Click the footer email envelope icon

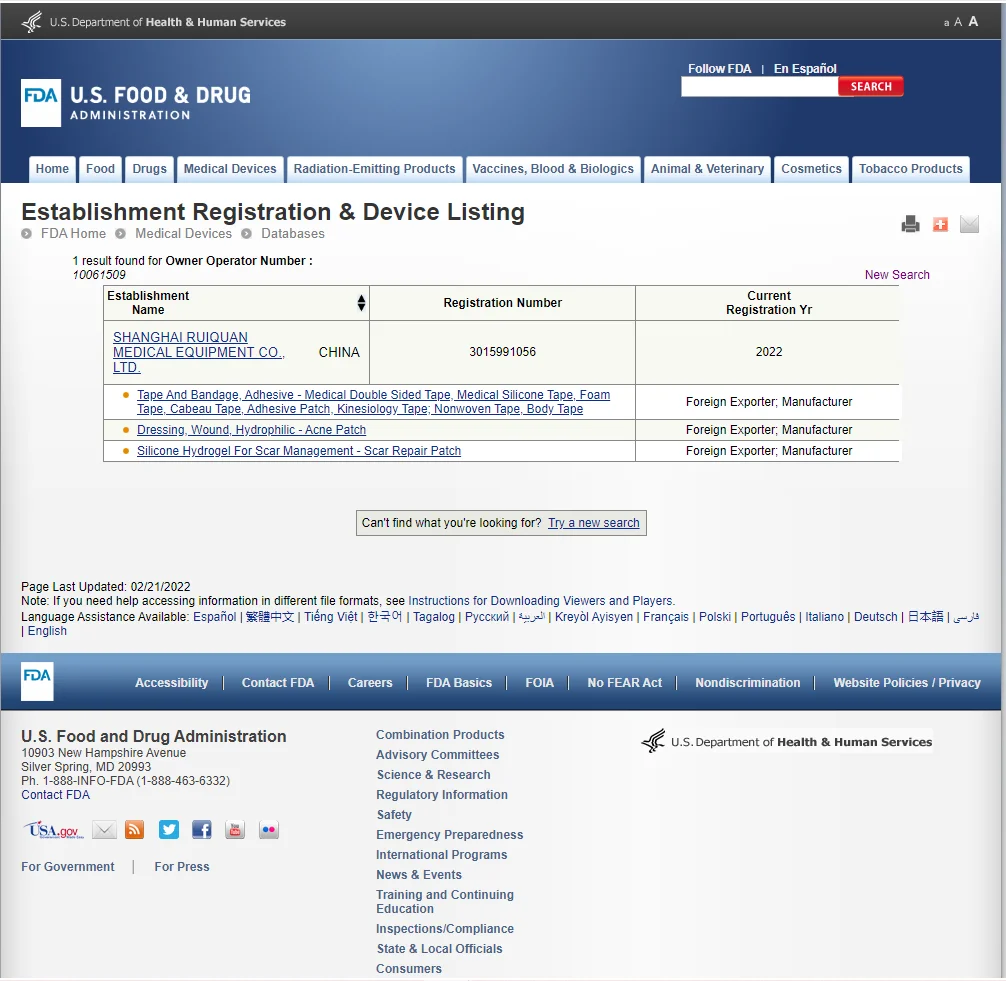pos(104,830)
